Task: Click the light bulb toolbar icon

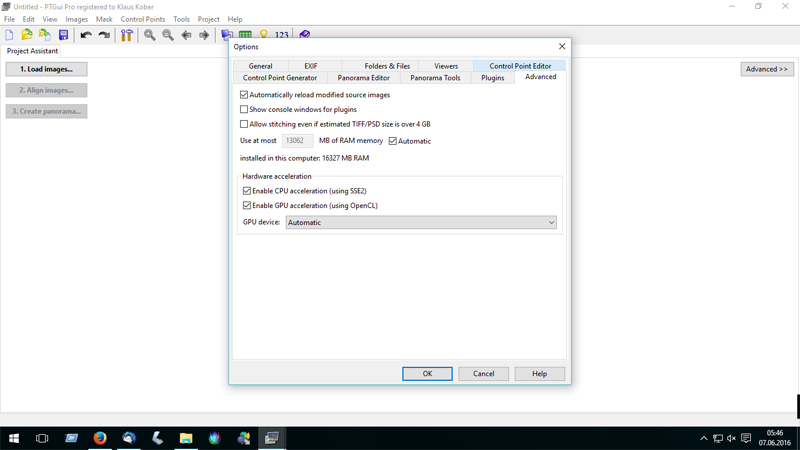Action: pyautogui.click(x=264, y=35)
